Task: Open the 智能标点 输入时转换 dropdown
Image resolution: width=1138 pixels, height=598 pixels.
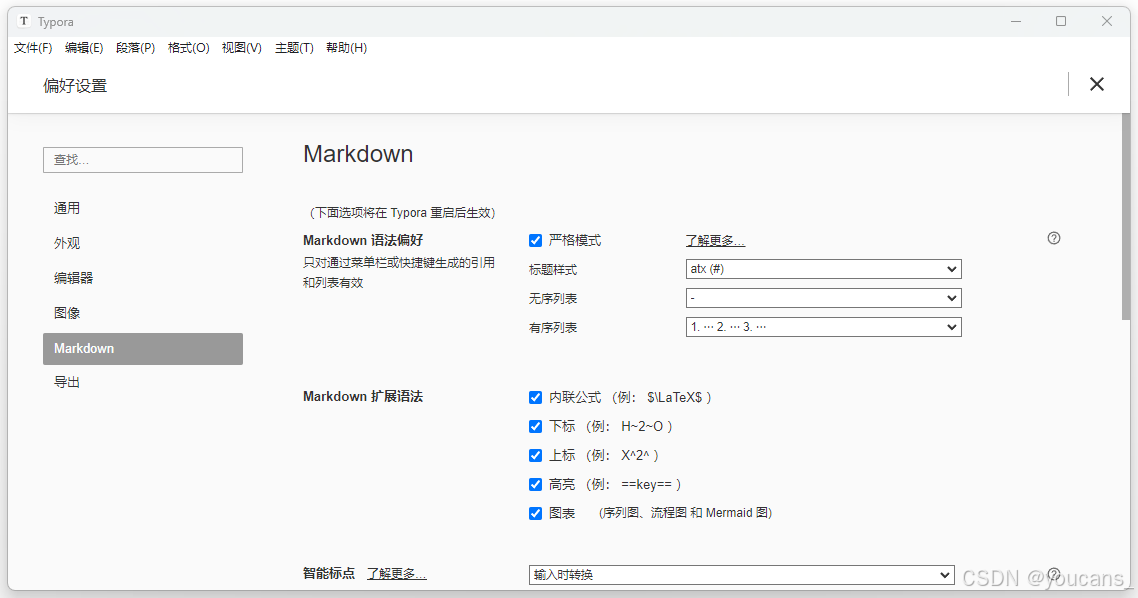Action: (742, 575)
